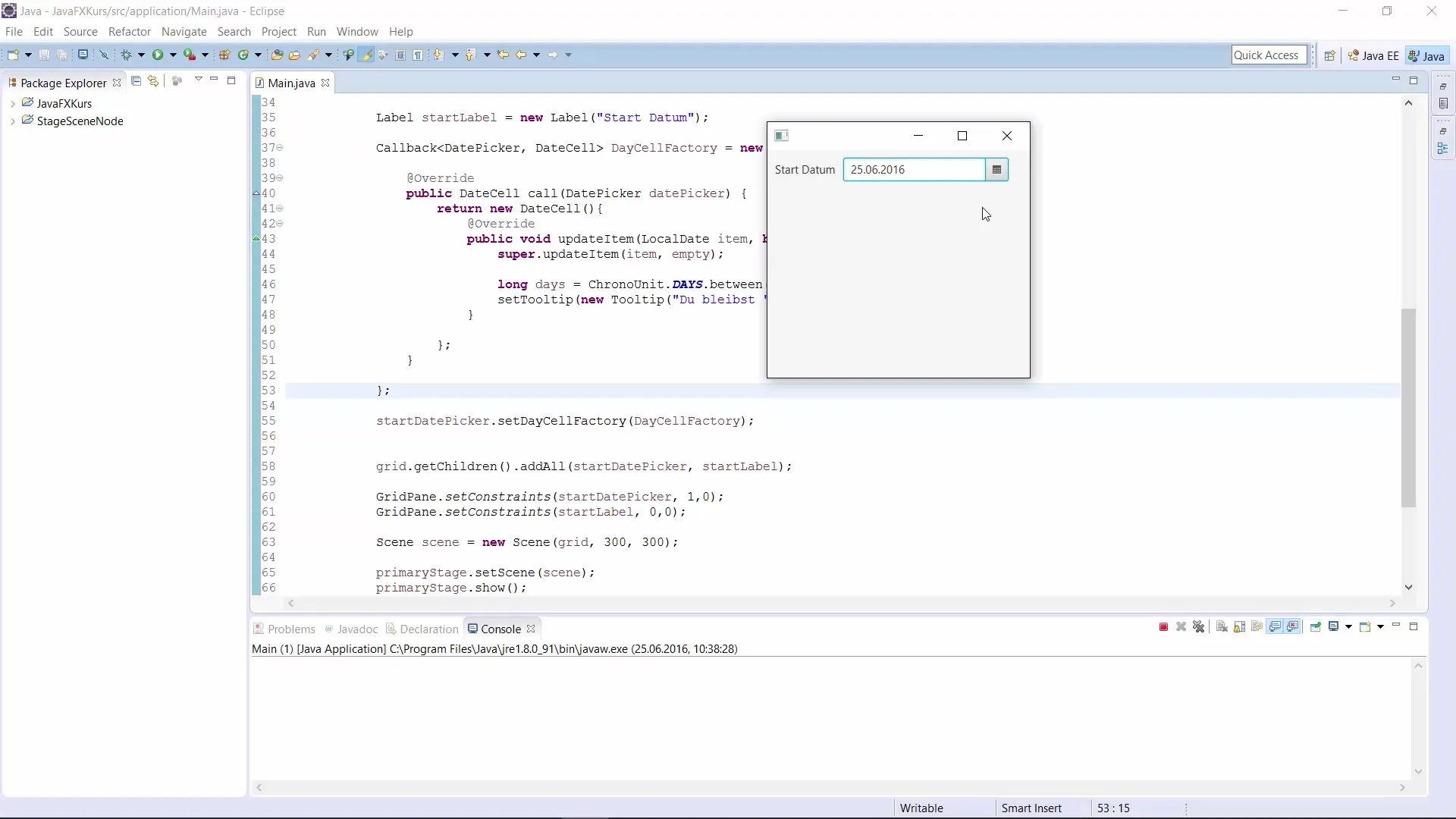This screenshot has height=819, width=1456.
Task: Open the Navigate menu
Action: (x=184, y=32)
